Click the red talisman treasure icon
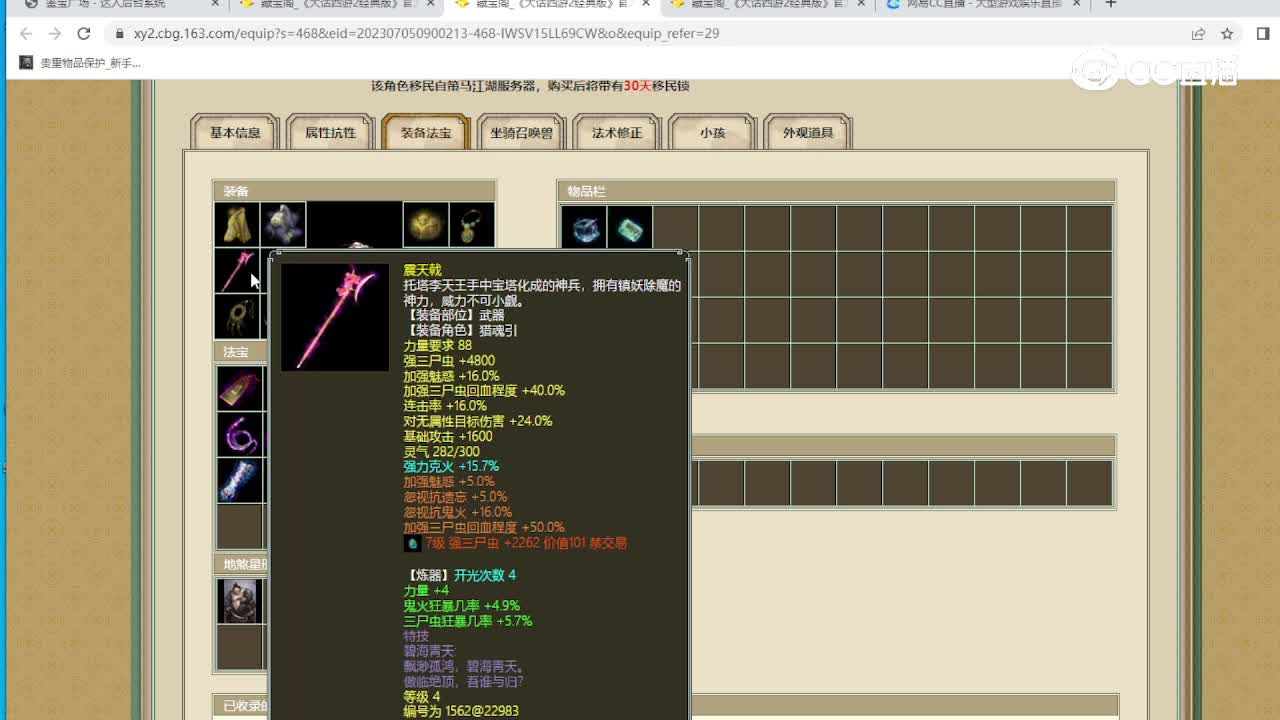This screenshot has height=720, width=1280. coord(240,388)
